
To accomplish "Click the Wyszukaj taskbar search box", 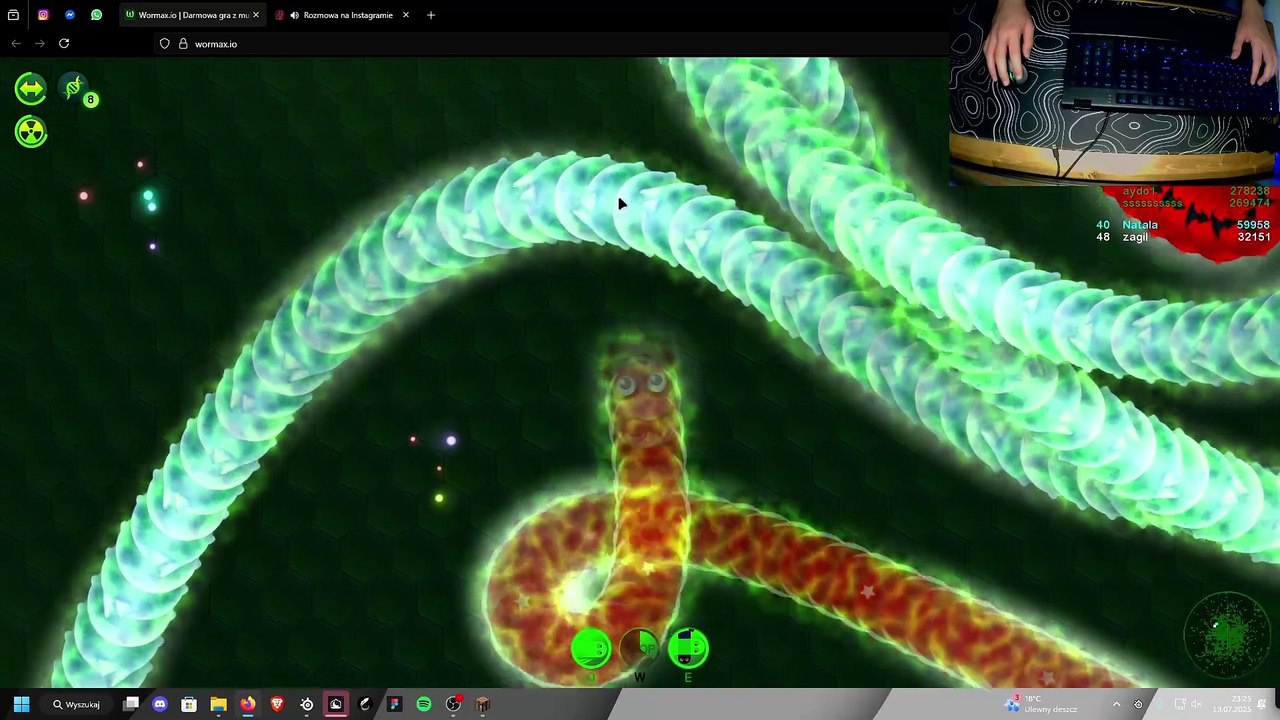I will [x=76, y=704].
